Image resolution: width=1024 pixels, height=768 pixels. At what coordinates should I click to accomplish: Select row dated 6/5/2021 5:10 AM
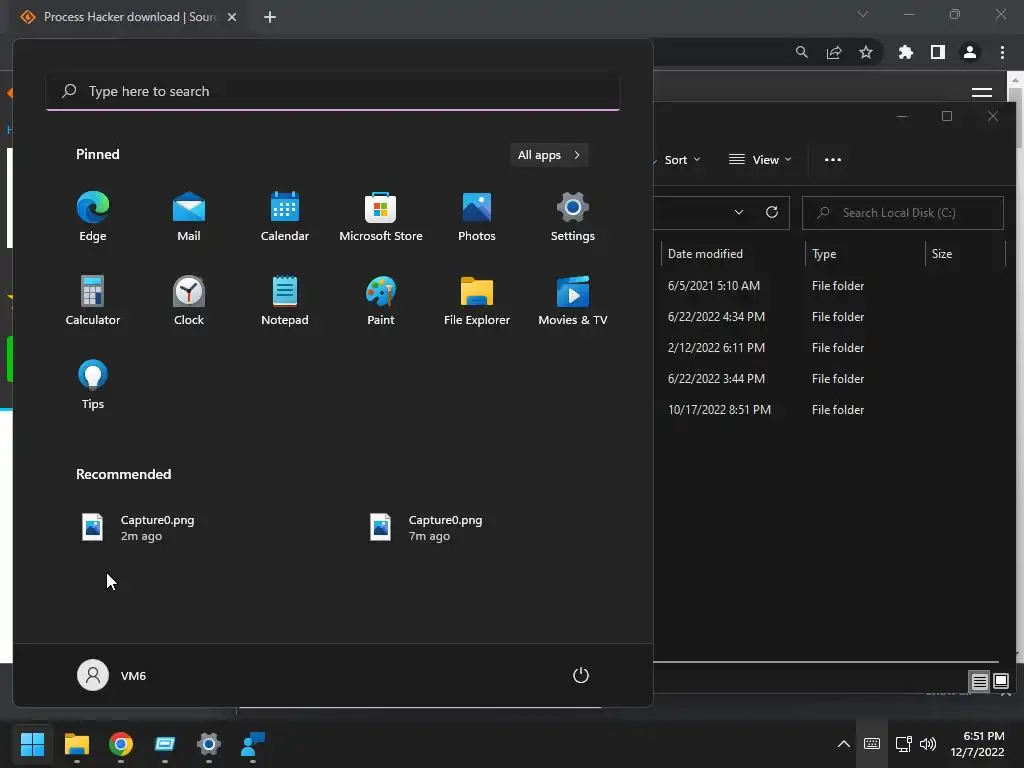pos(829,286)
